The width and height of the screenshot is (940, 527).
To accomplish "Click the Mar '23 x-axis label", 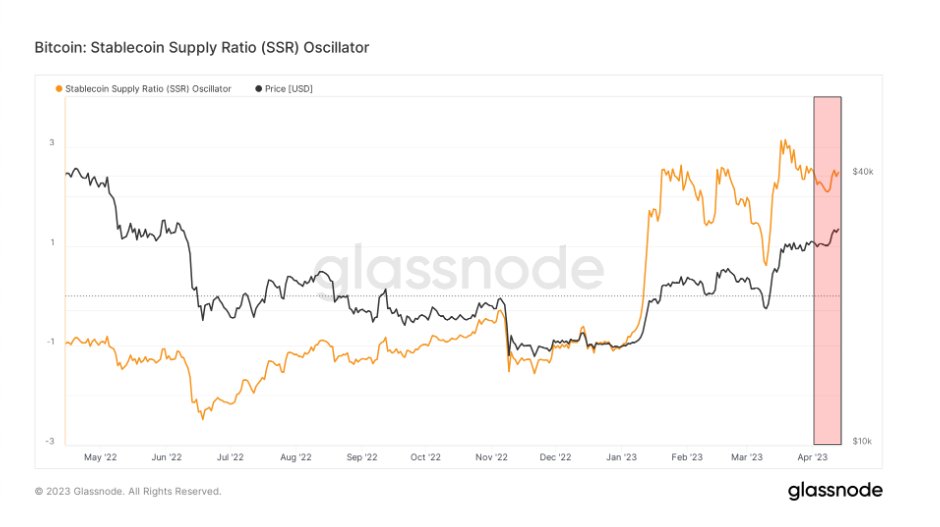I will pos(747,457).
